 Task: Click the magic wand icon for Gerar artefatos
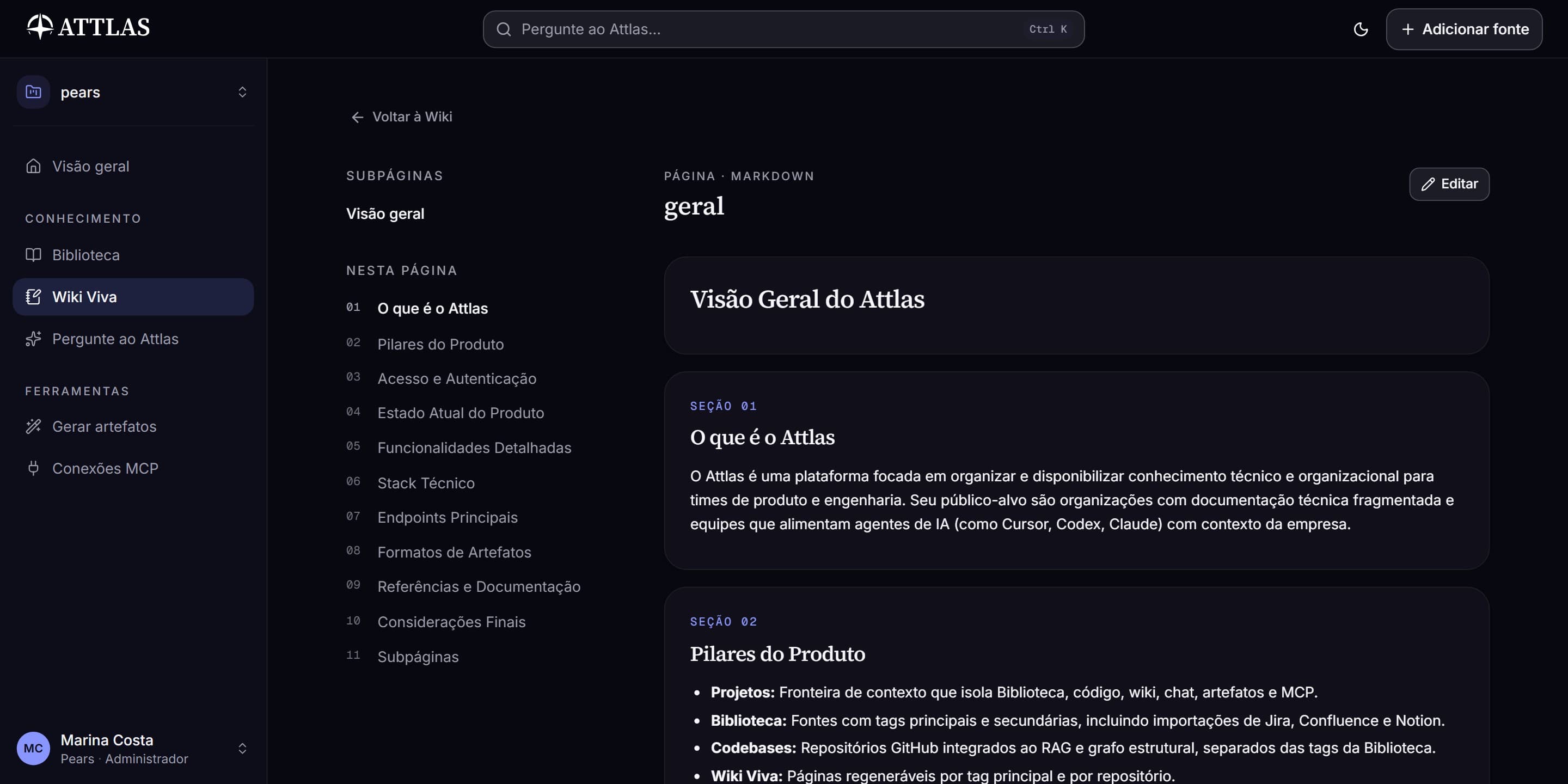click(33, 426)
